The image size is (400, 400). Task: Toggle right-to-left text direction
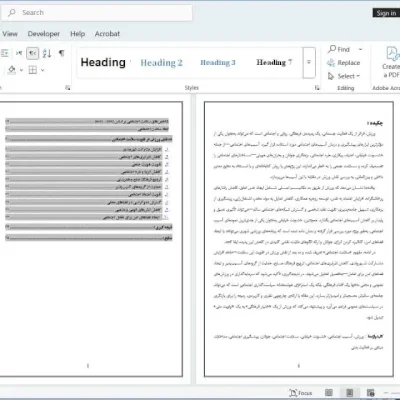33,53
